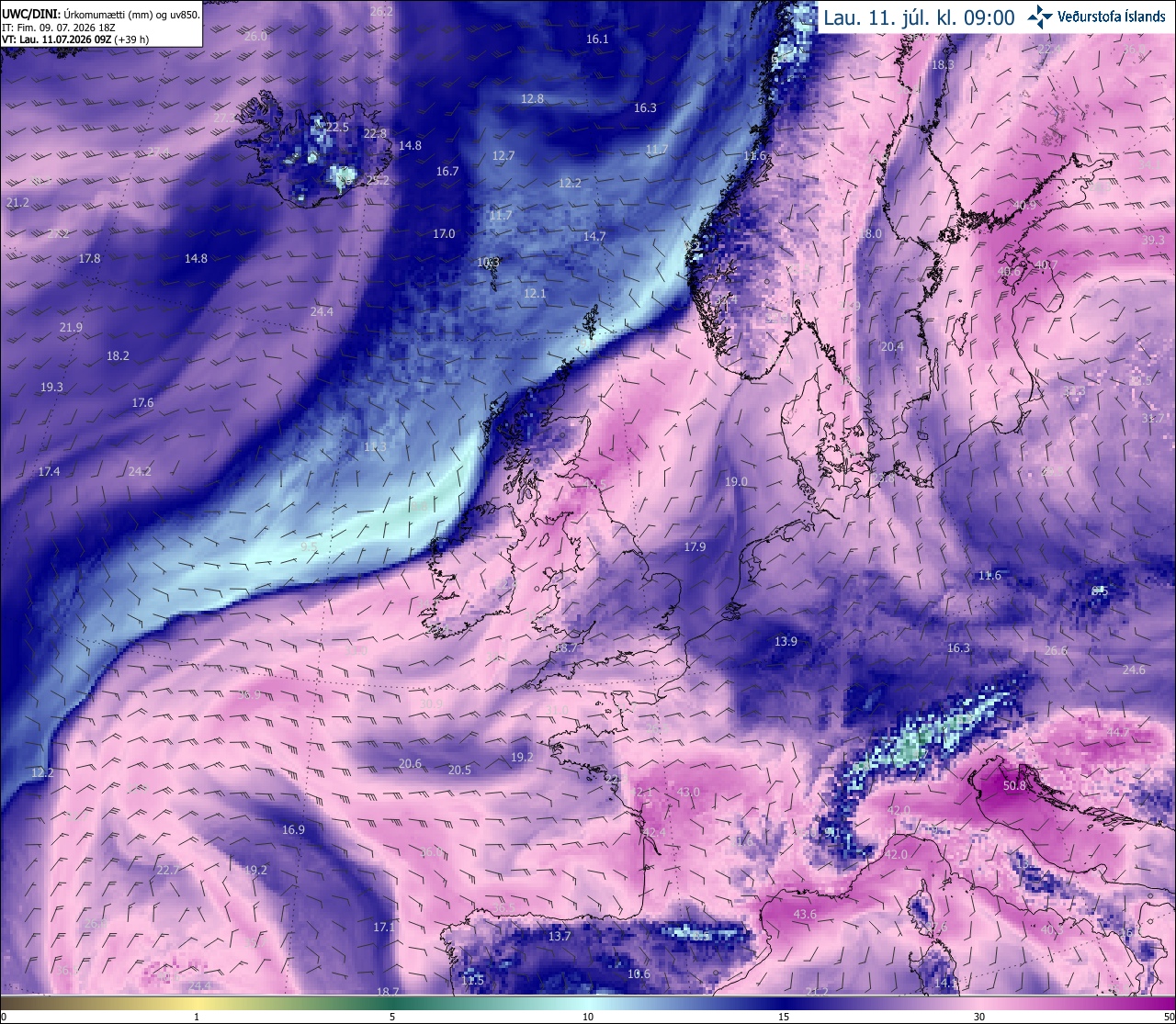Select the date label Lau. 11. júl. kl. 09:00

[x=919, y=17]
